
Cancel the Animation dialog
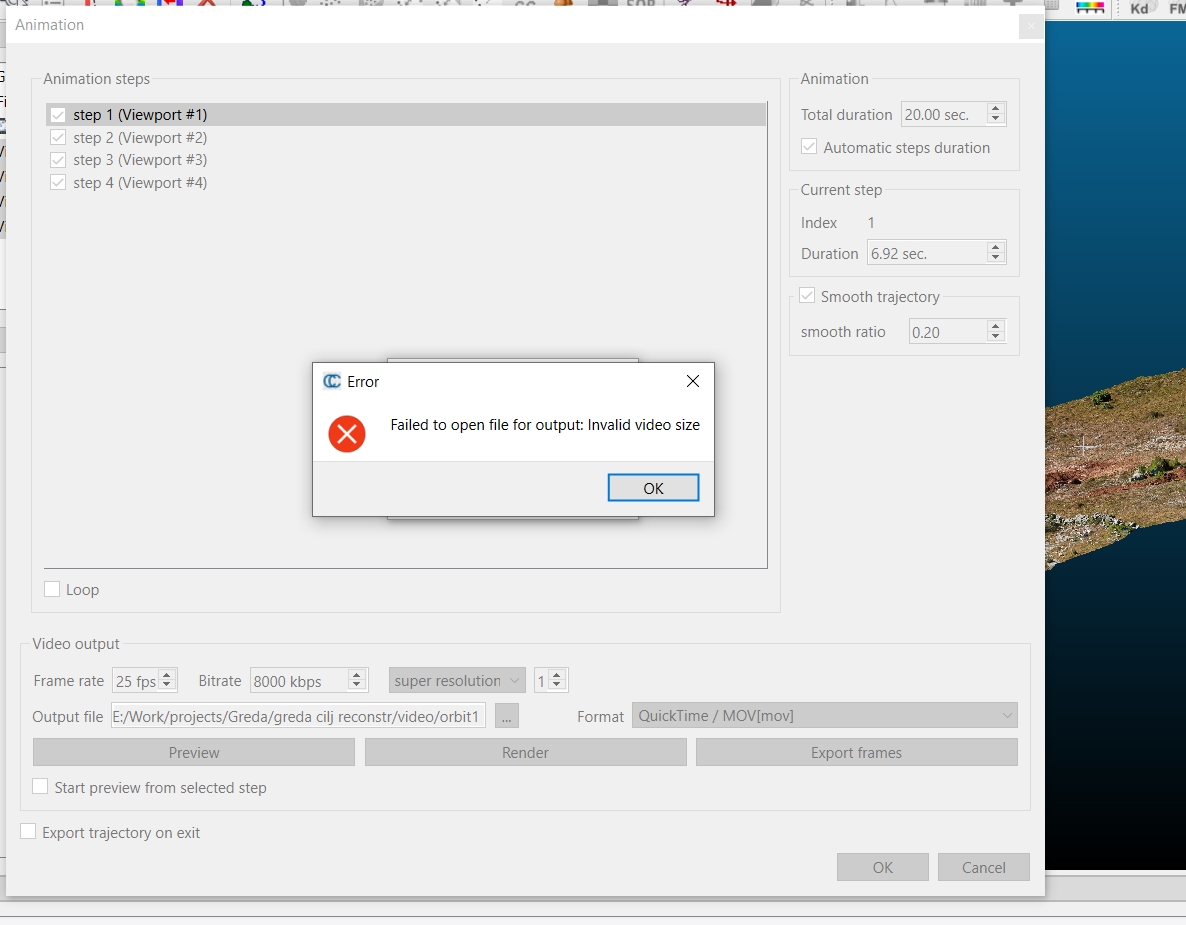coord(983,868)
